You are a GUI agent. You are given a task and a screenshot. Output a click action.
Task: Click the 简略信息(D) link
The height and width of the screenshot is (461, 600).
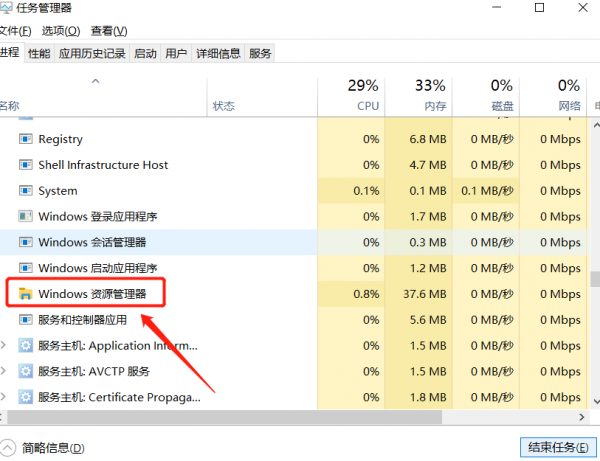(53, 448)
